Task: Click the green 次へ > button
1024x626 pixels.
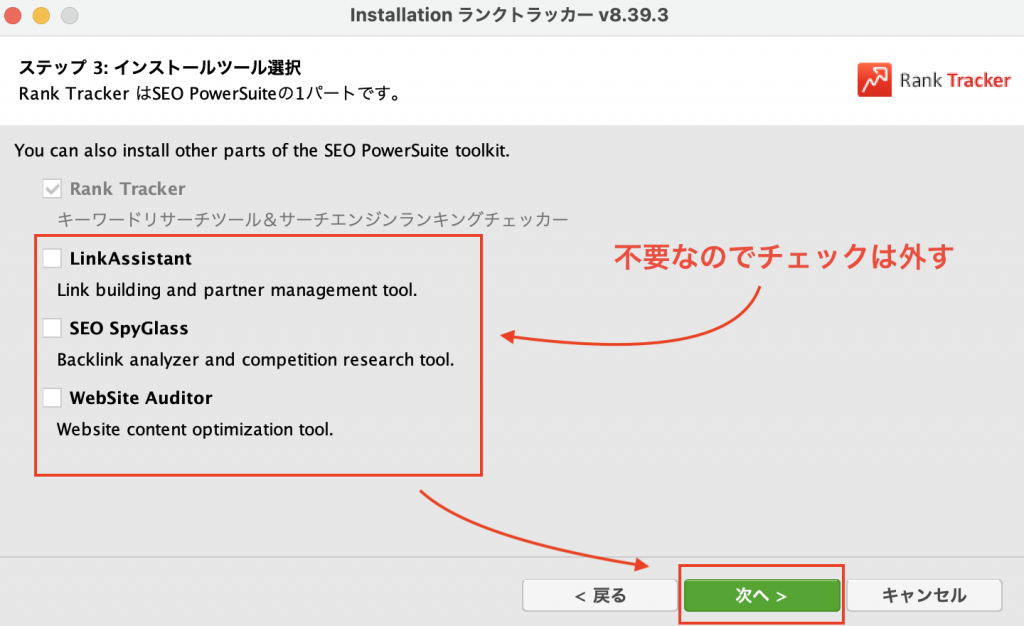Action: tap(761, 595)
